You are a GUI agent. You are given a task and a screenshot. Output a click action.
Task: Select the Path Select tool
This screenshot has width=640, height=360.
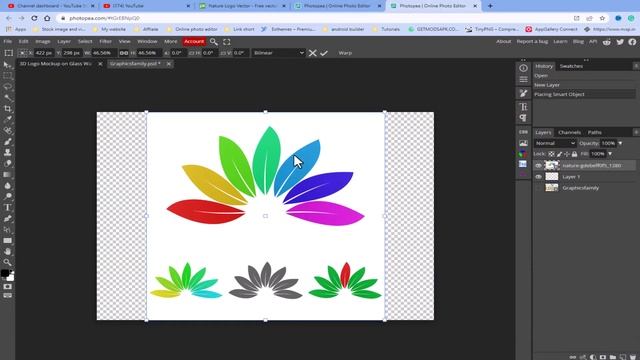7,230
